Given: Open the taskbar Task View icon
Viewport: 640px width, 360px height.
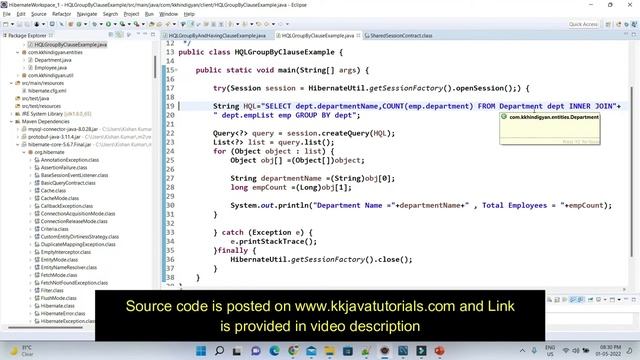Looking at the screenshot, I should [x=237, y=351].
